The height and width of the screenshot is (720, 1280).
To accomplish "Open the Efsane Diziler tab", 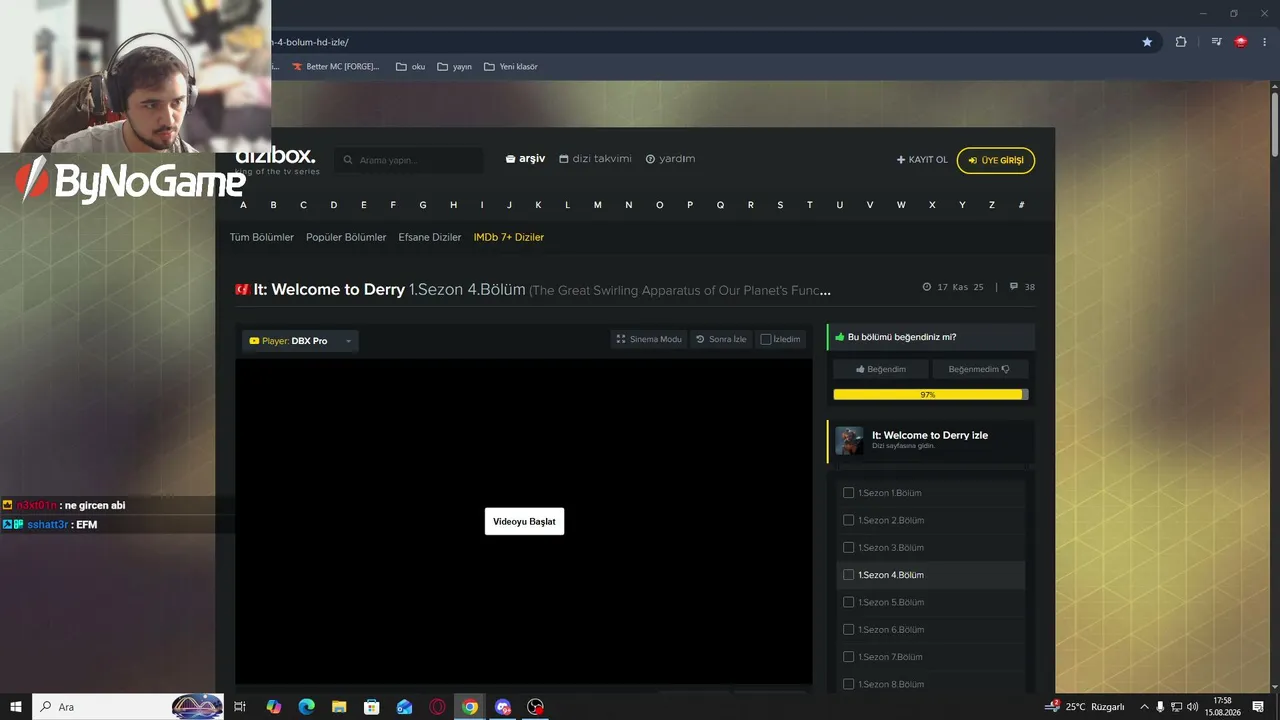I will pos(430,237).
